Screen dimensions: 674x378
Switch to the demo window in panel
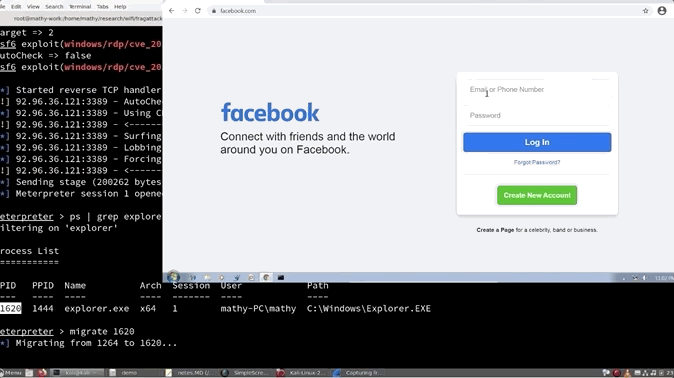point(134,373)
